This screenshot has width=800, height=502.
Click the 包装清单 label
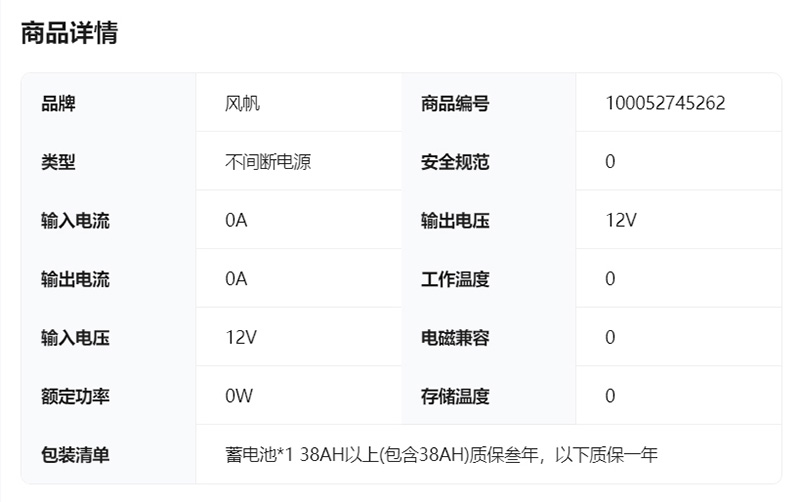pos(75,455)
